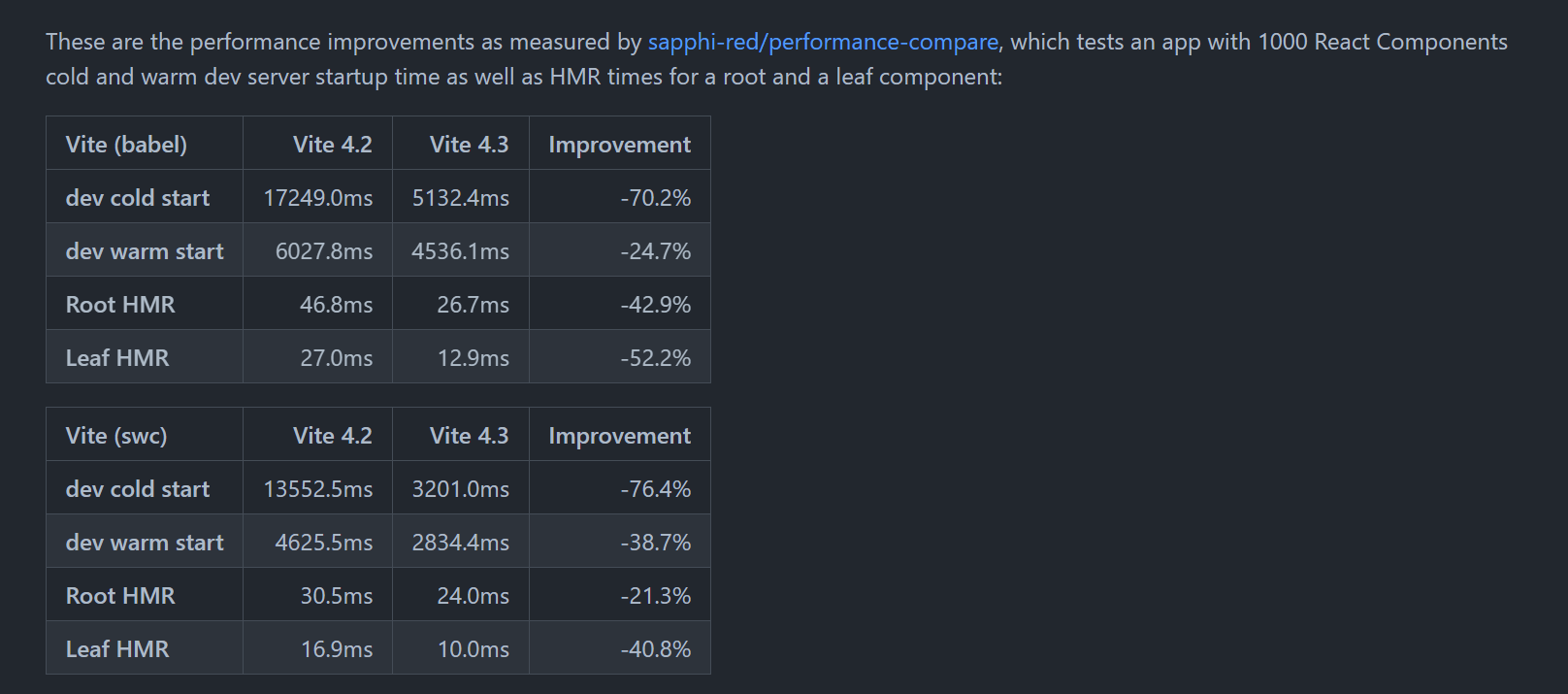Select the 12.9ms Leaf HMR cell
This screenshot has width=1568, height=694.
coord(473,358)
